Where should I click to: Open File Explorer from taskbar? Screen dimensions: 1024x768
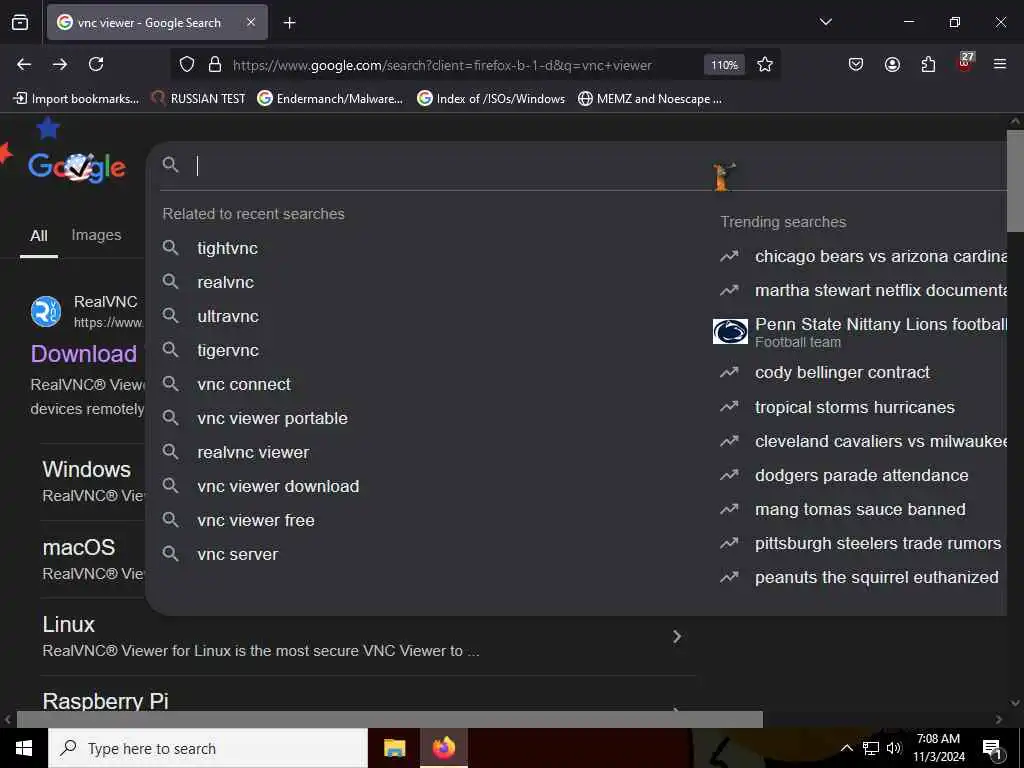(x=394, y=748)
